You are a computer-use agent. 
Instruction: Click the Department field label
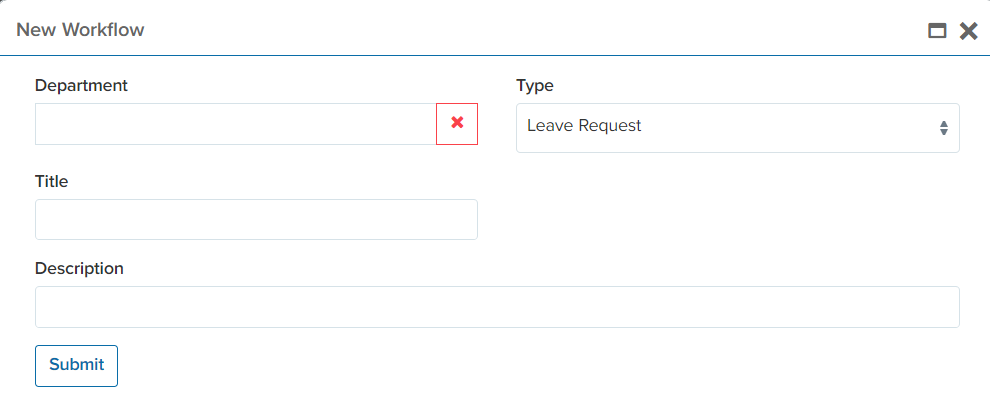click(x=81, y=85)
